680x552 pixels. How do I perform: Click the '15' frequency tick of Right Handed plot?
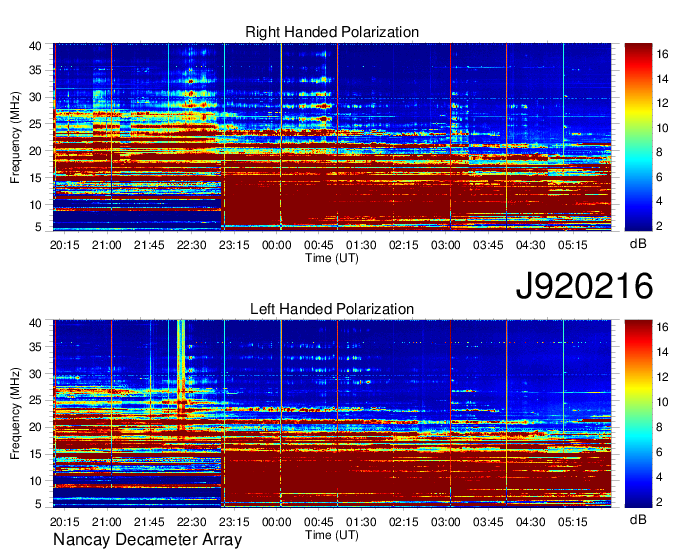pyautogui.click(x=35, y=178)
